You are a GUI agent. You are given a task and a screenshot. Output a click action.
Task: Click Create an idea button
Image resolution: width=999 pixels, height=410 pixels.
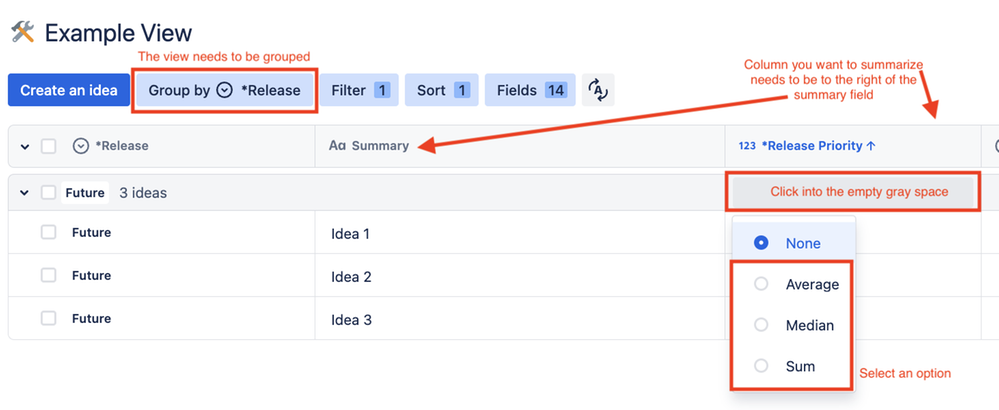69,90
